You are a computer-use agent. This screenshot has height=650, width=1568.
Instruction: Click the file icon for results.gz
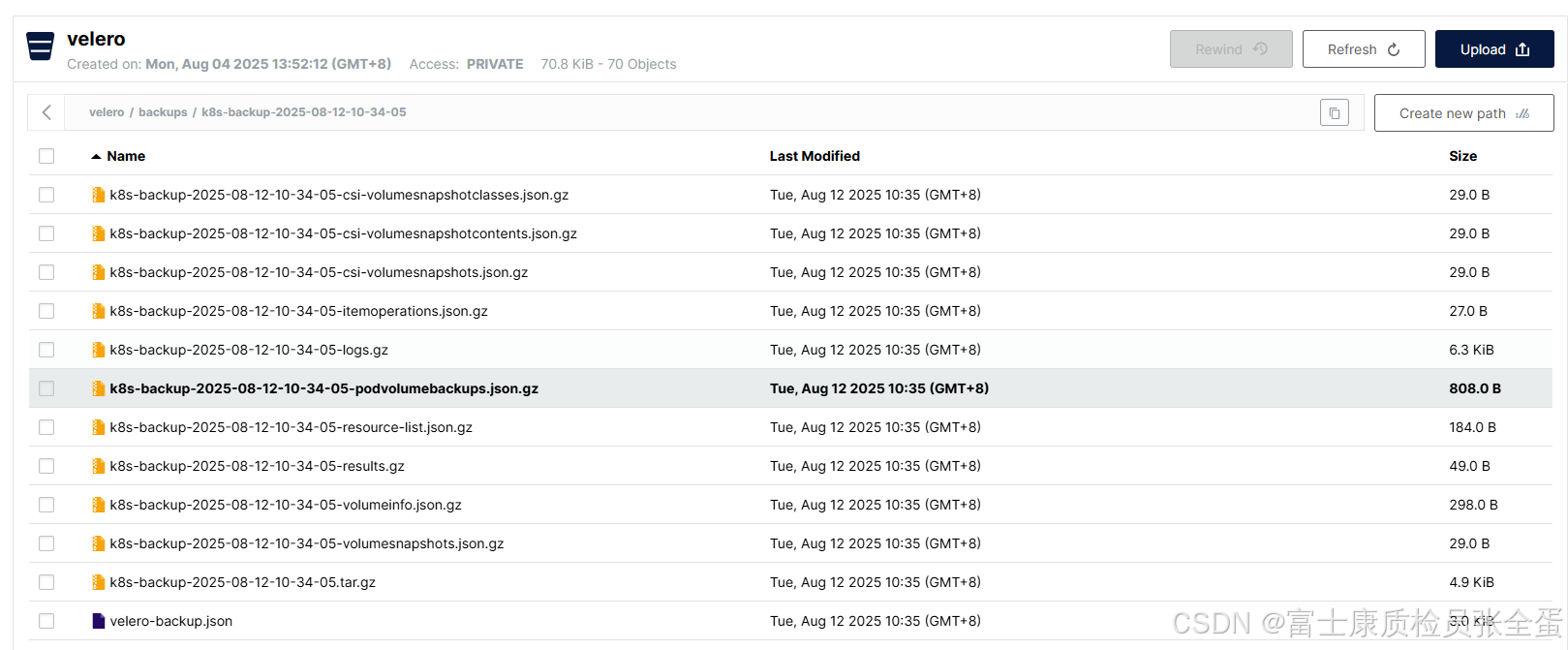98,466
